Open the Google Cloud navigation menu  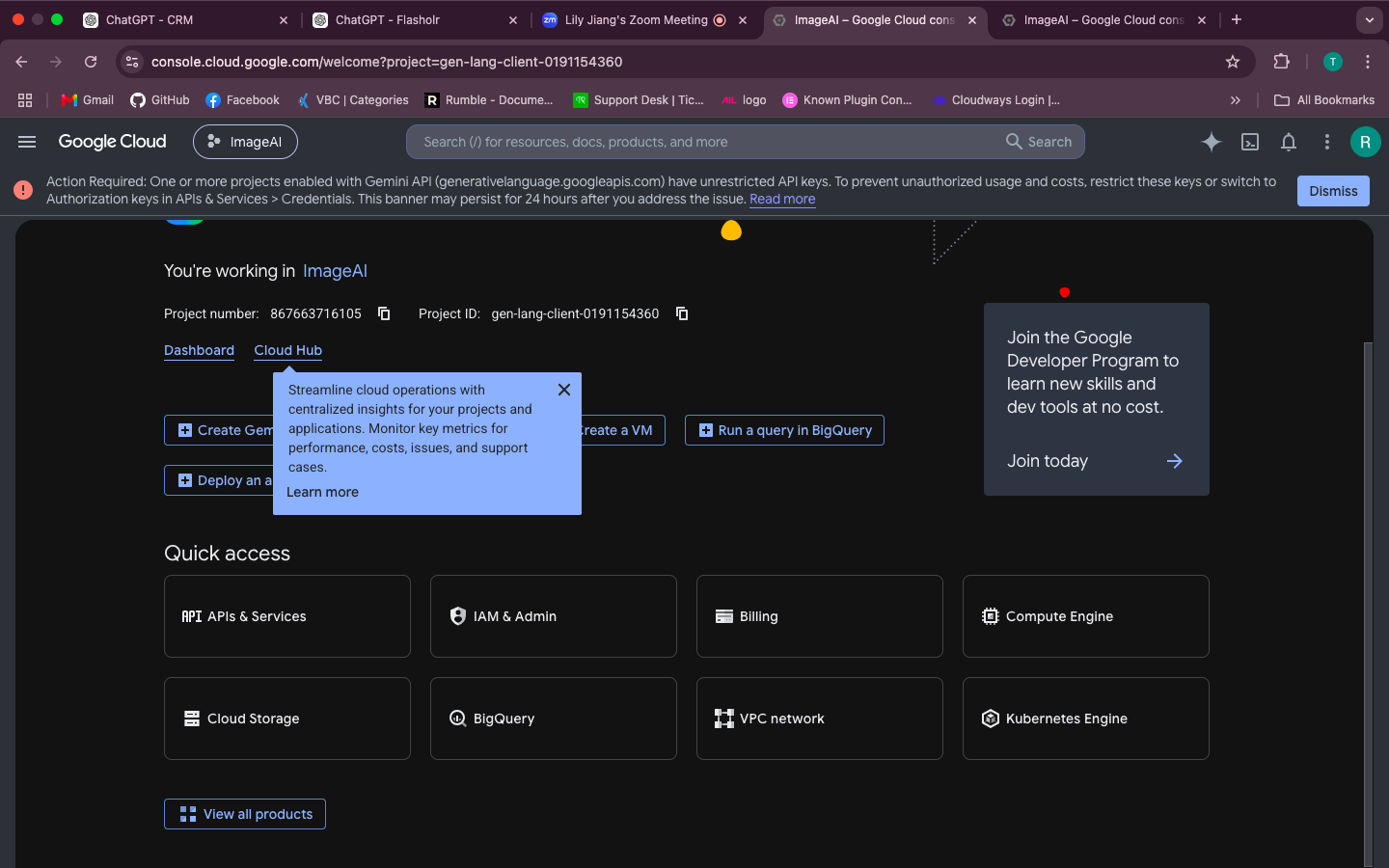click(x=27, y=142)
